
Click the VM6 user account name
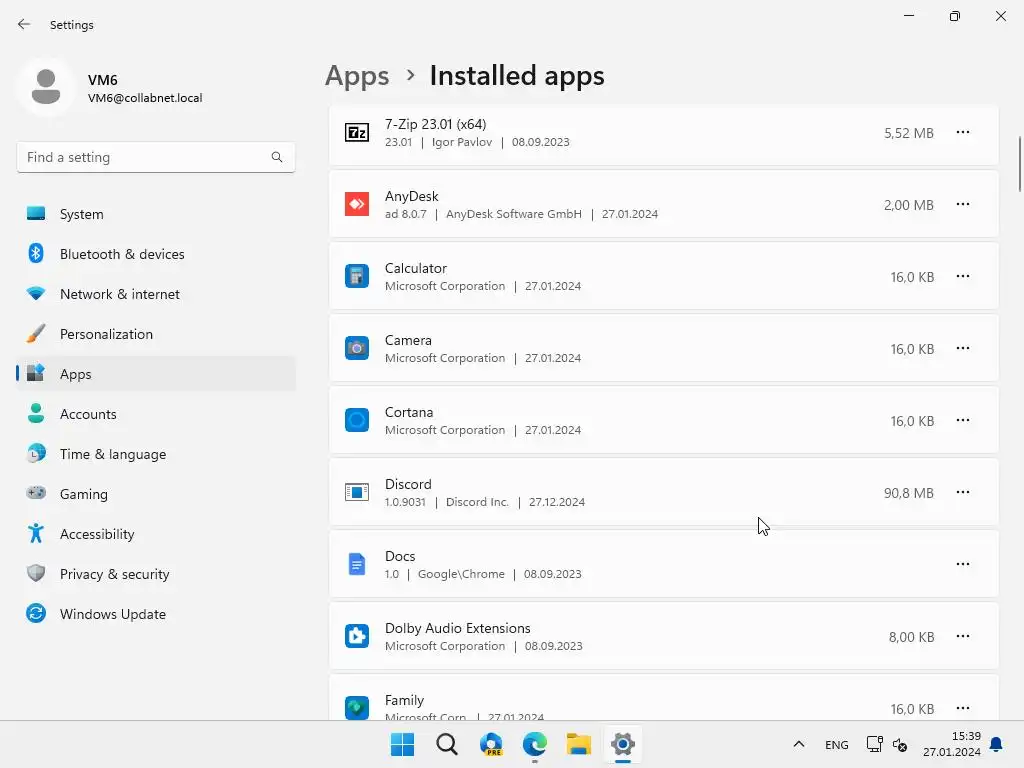pos(103,80)
